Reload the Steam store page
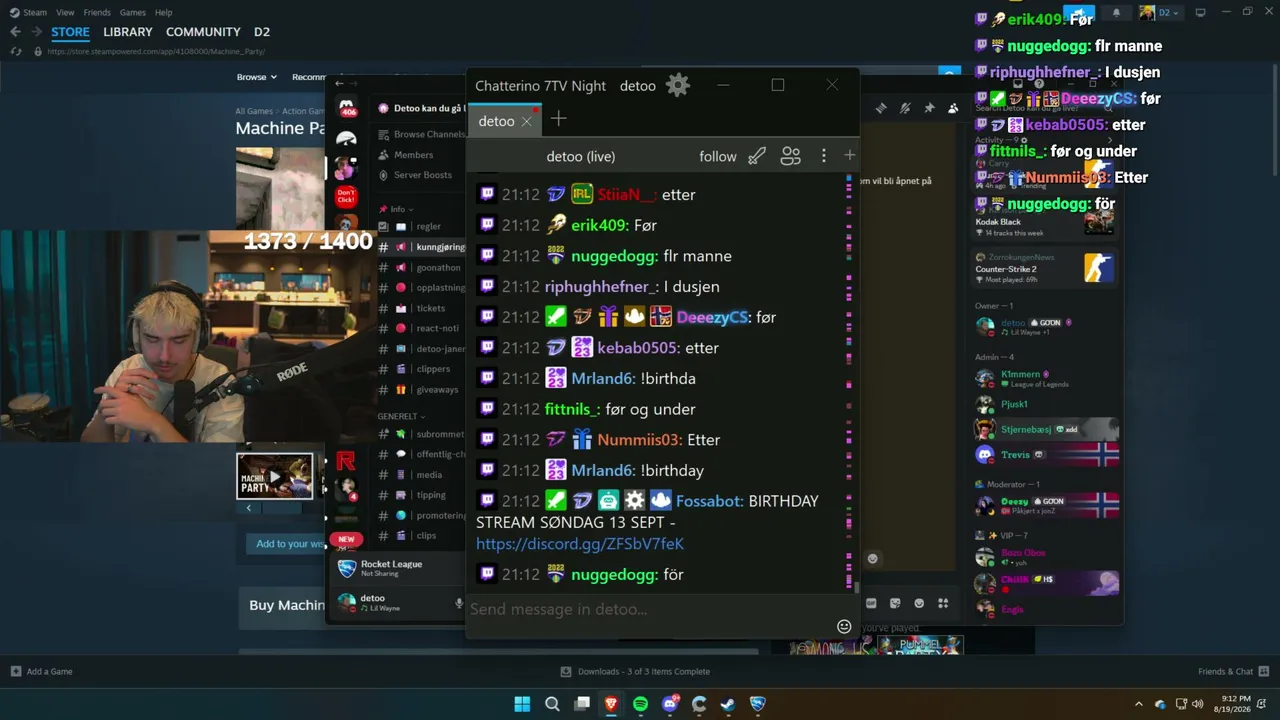Image resolution: width=1280 pixels, height=720 pixels. pyautogui.click(x=15, y=51)
